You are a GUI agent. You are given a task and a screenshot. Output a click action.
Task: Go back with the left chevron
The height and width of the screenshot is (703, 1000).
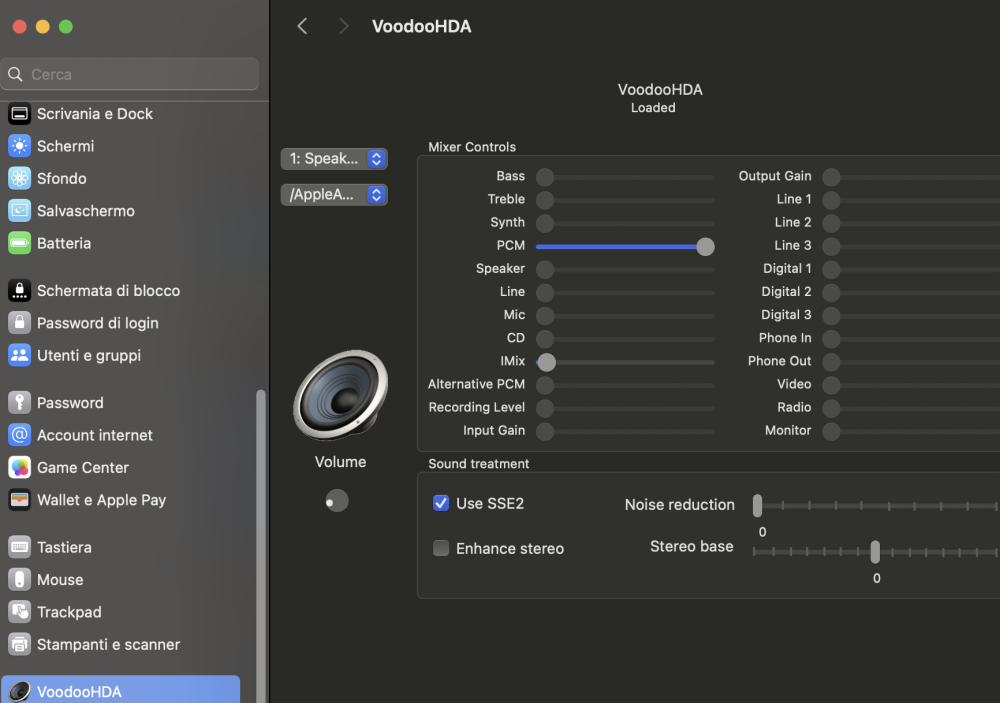click(302, 26)
